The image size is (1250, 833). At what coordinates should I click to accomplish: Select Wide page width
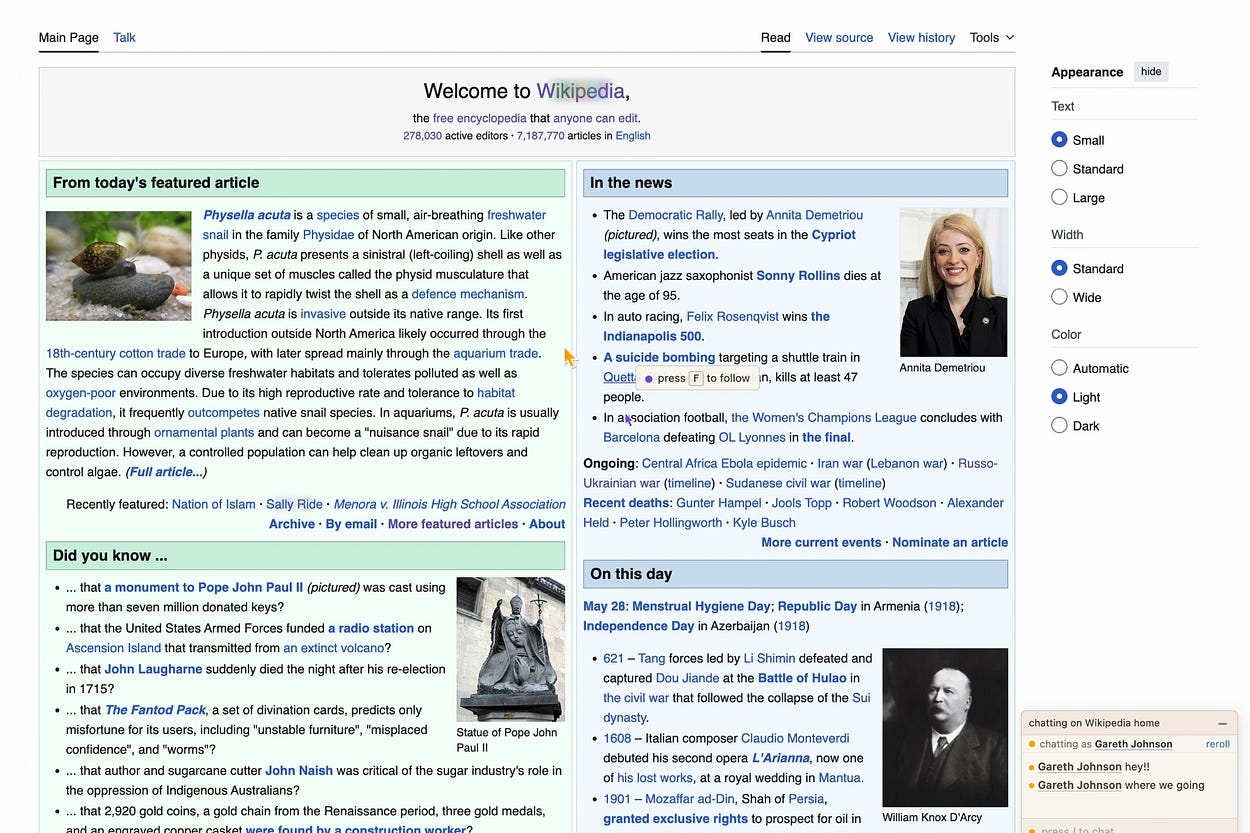pyautogui.click(x=1059, y=297)
